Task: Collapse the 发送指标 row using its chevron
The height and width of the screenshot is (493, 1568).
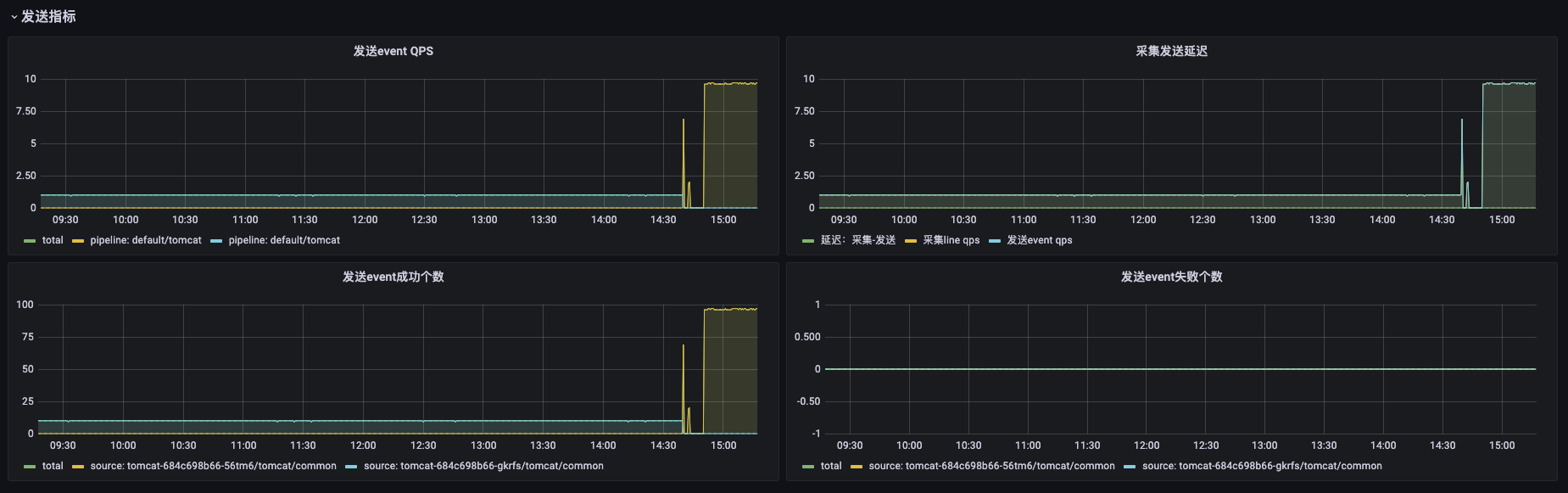Action: point(14,17)
